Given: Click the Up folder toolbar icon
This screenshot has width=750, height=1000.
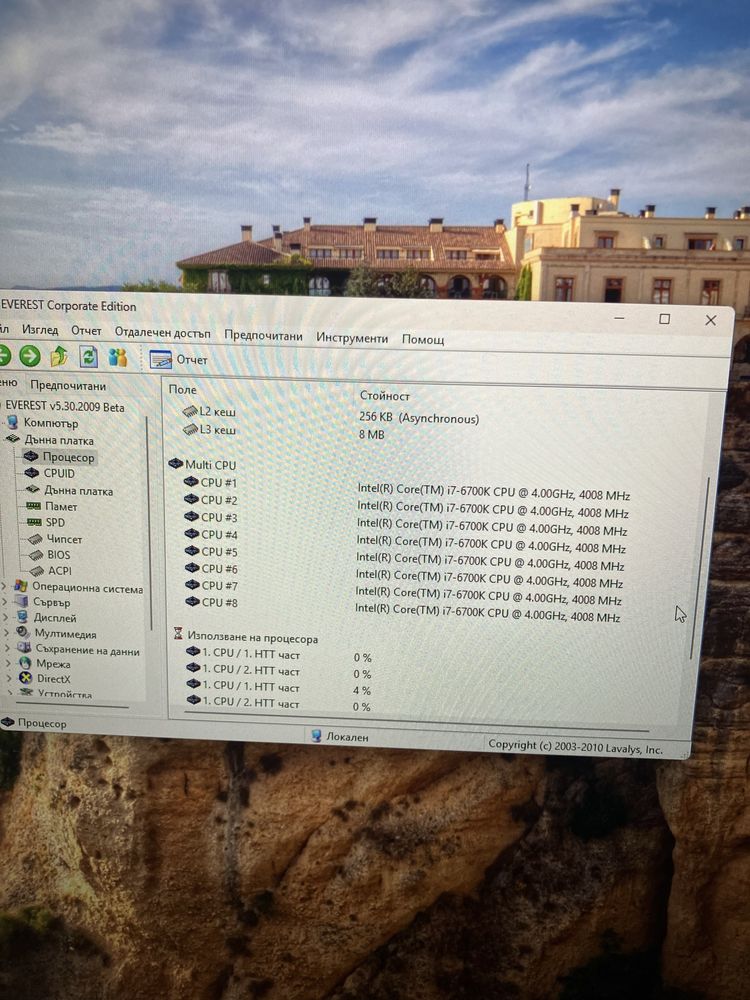Looking at the screenshot, I should pyautogui.click(x=59, y=356).
